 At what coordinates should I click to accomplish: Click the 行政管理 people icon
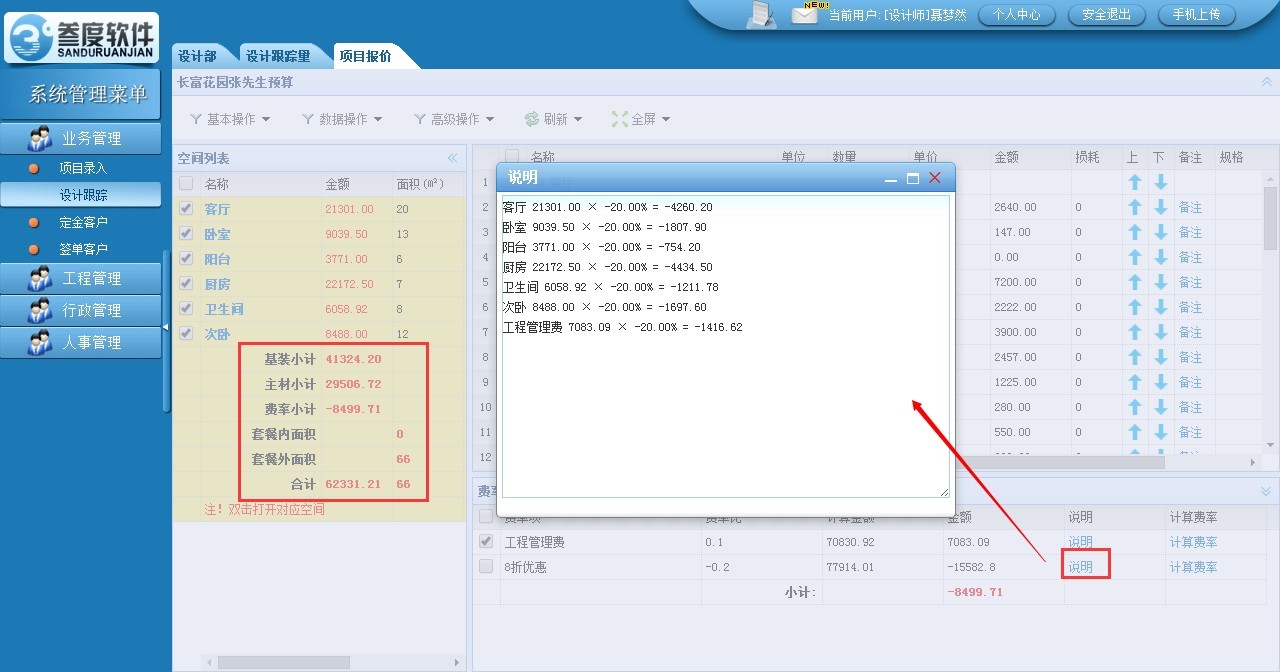(40, 310)
